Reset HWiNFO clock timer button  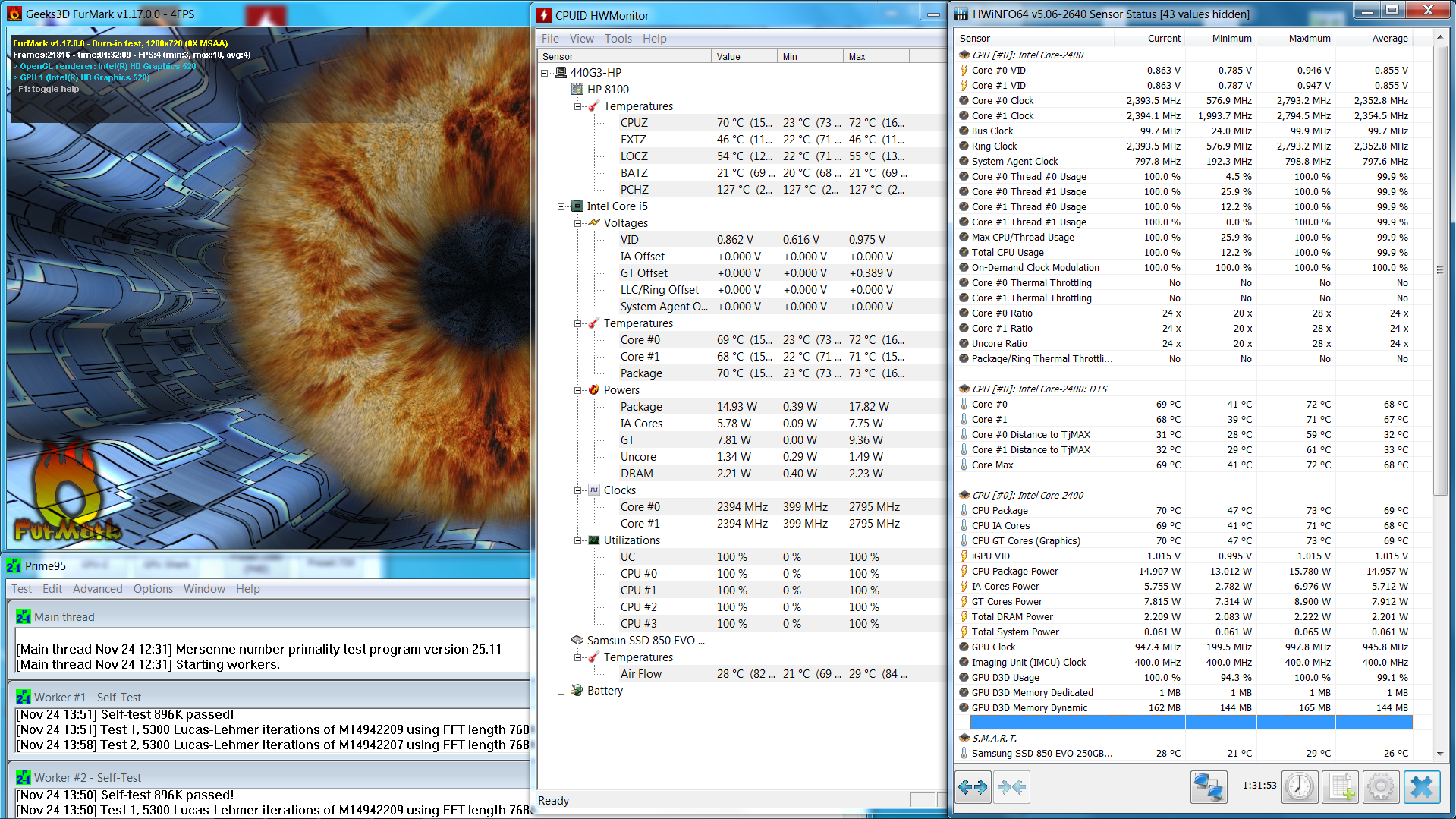pos(1300,787)
